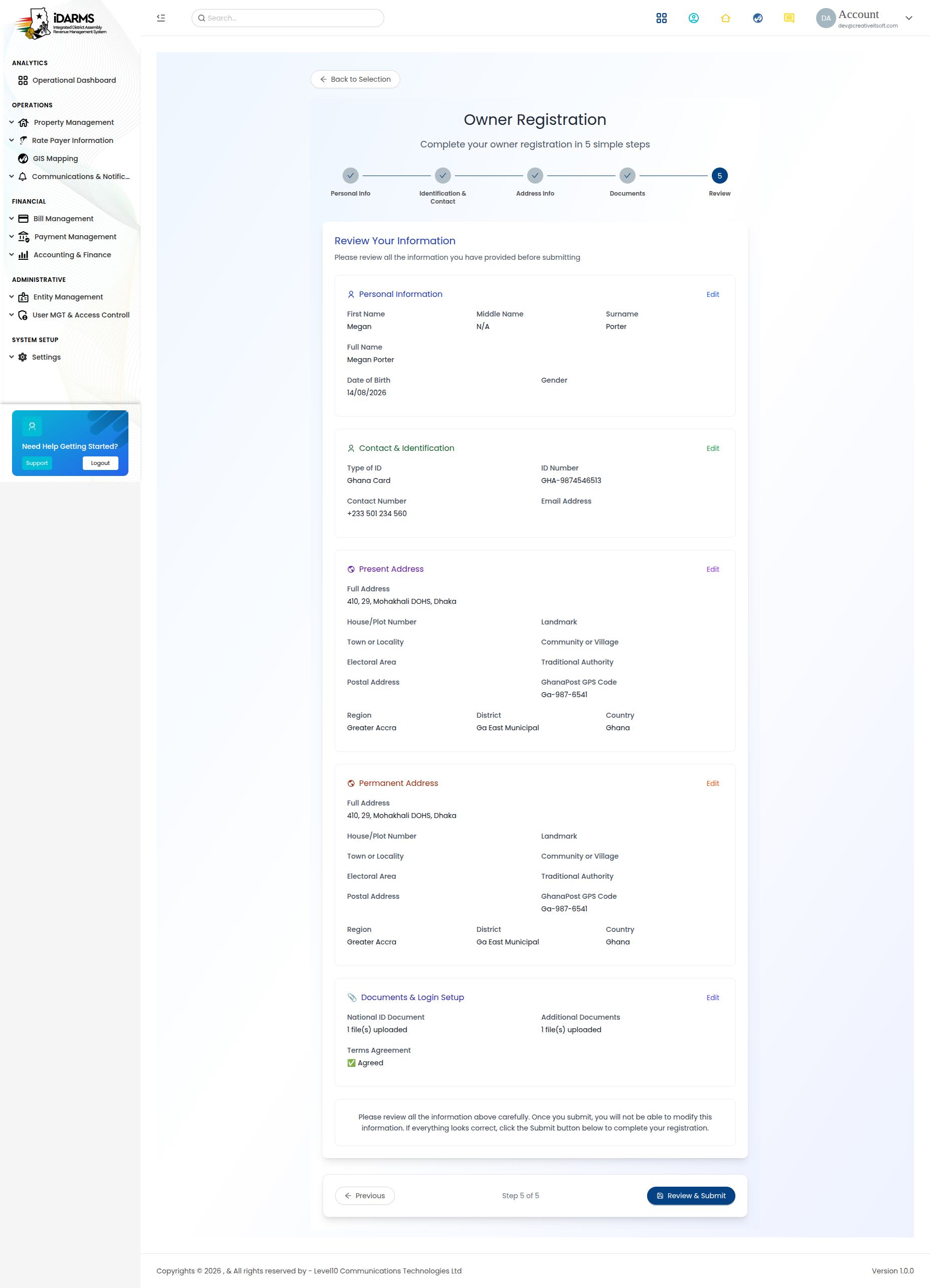Open GIS Mapping menu item

(x=48, y=158)
